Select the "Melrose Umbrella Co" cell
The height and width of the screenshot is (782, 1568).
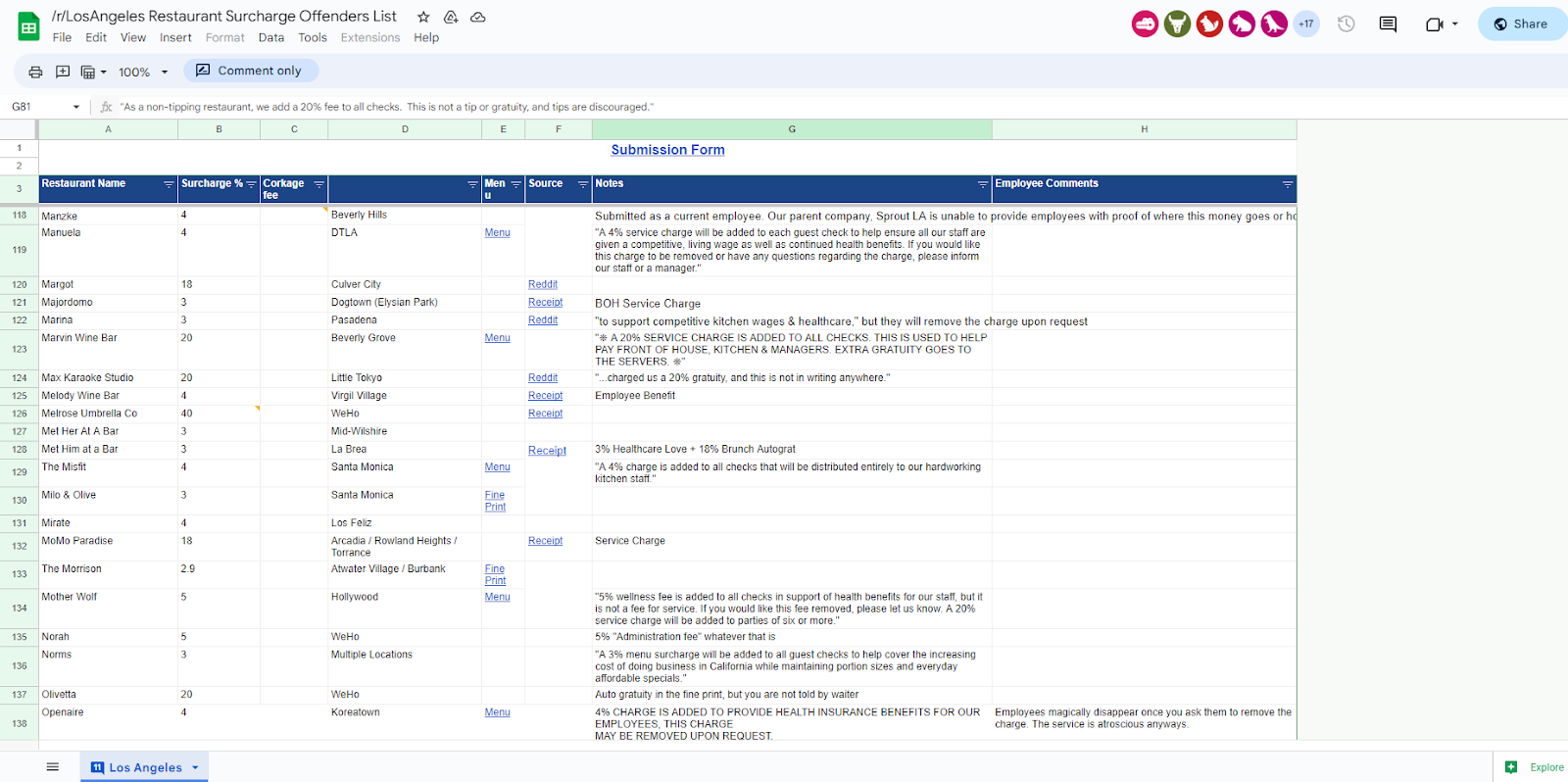[108, 414]
